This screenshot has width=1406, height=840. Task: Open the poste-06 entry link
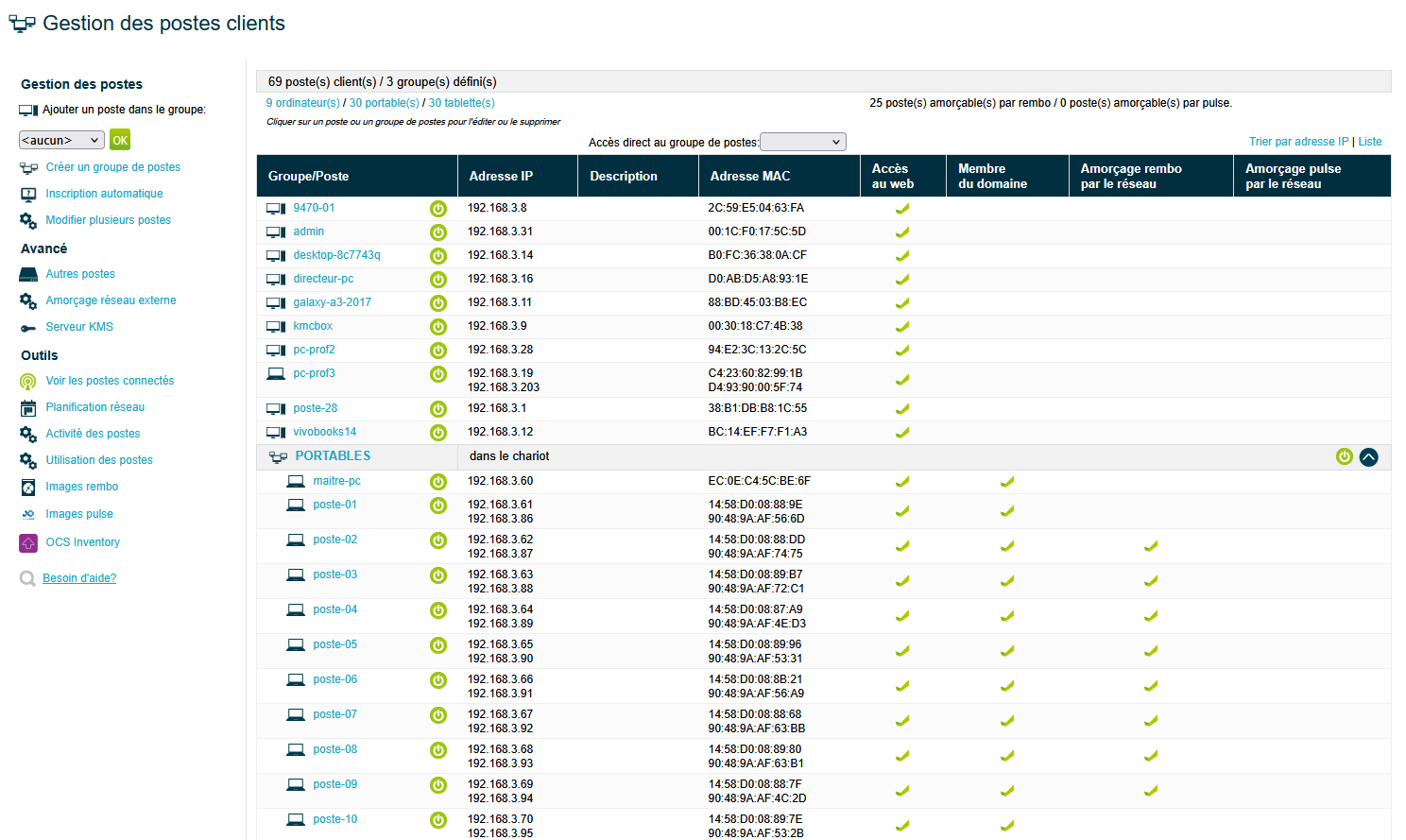coord(335,679)
